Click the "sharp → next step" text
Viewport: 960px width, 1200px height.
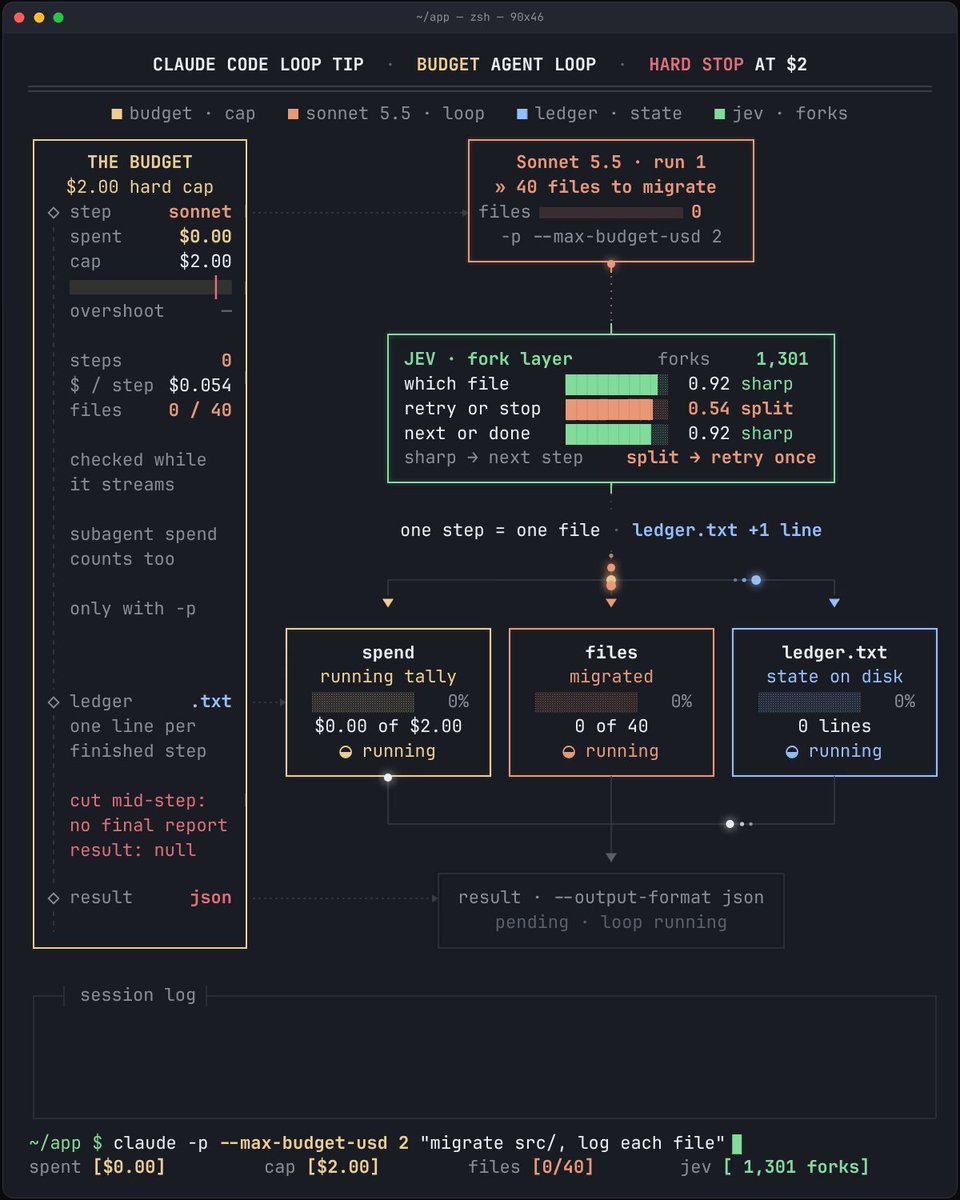pos(495,458)
